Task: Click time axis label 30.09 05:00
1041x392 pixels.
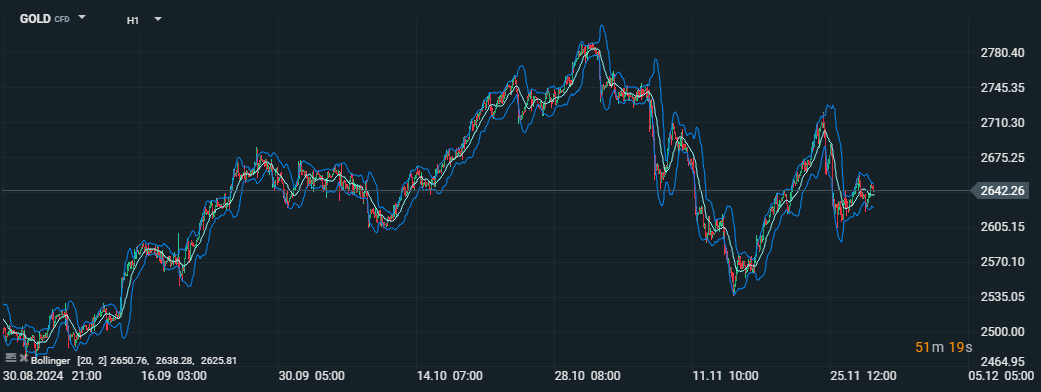Action: click(311, 376)
